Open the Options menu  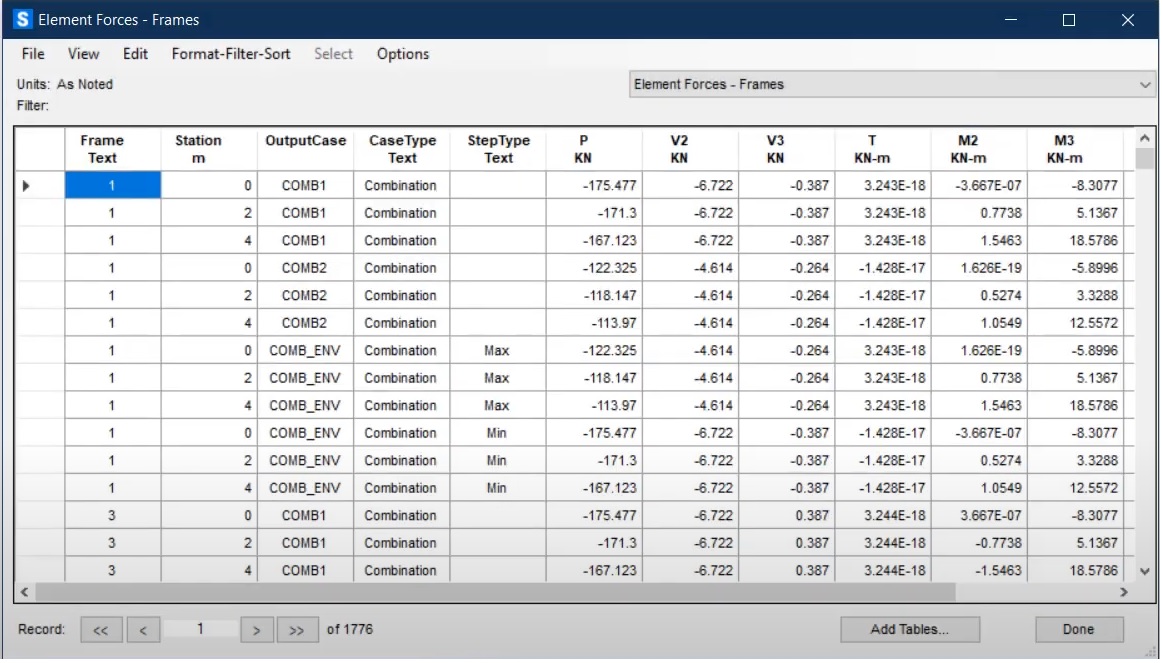[403, 54]
